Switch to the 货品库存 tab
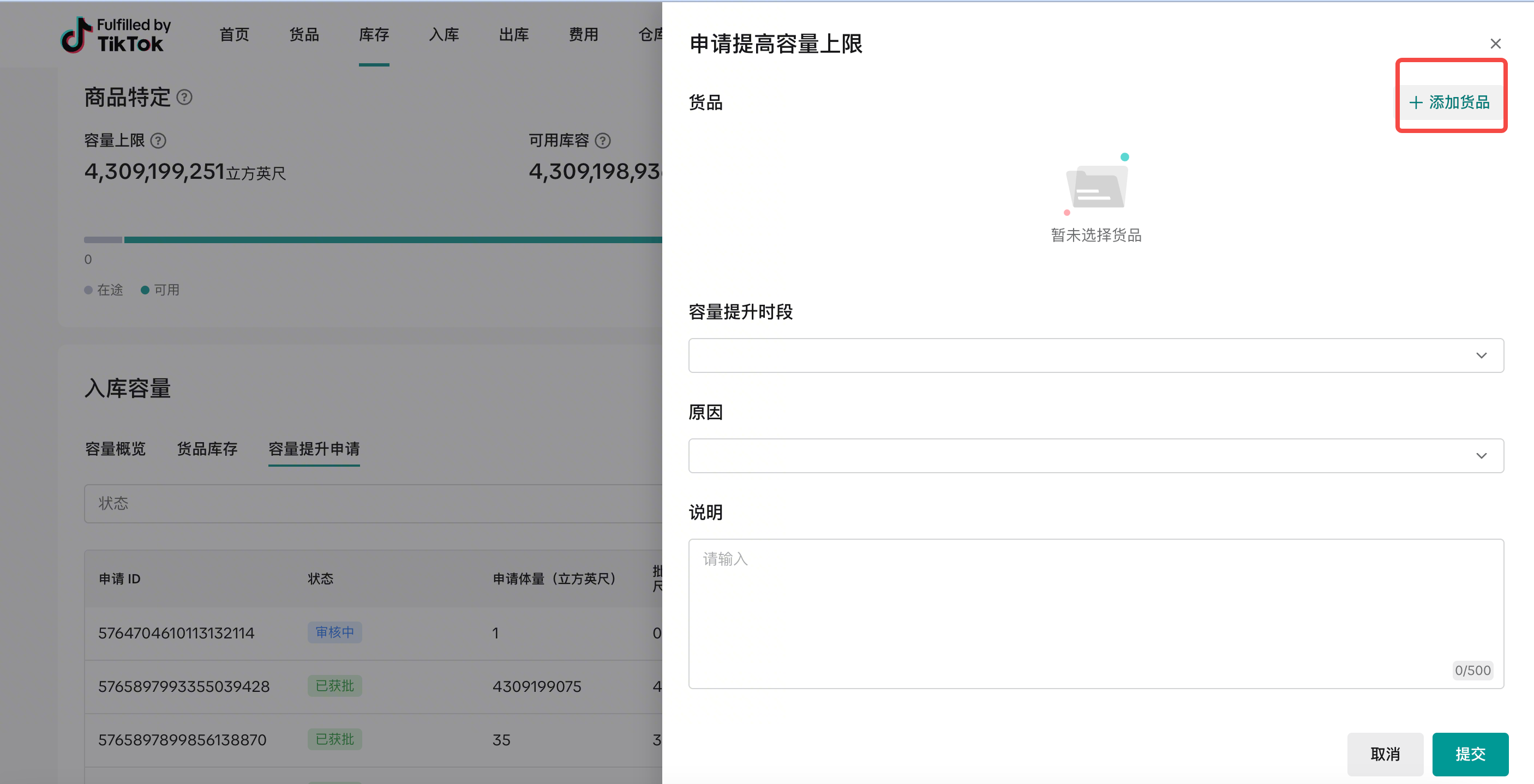 click(x=207, y=449)
